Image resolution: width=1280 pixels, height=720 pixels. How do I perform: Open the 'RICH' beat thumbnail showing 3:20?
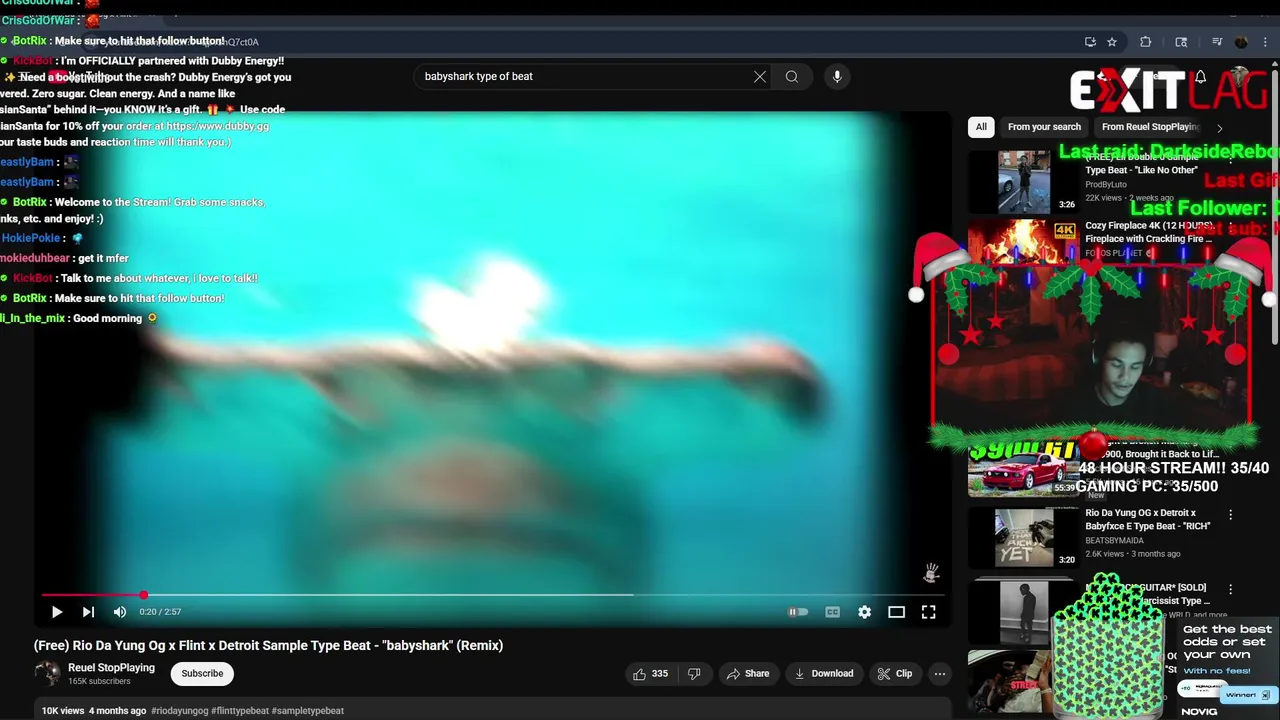pyautogui.click(x=1023, y=538)
